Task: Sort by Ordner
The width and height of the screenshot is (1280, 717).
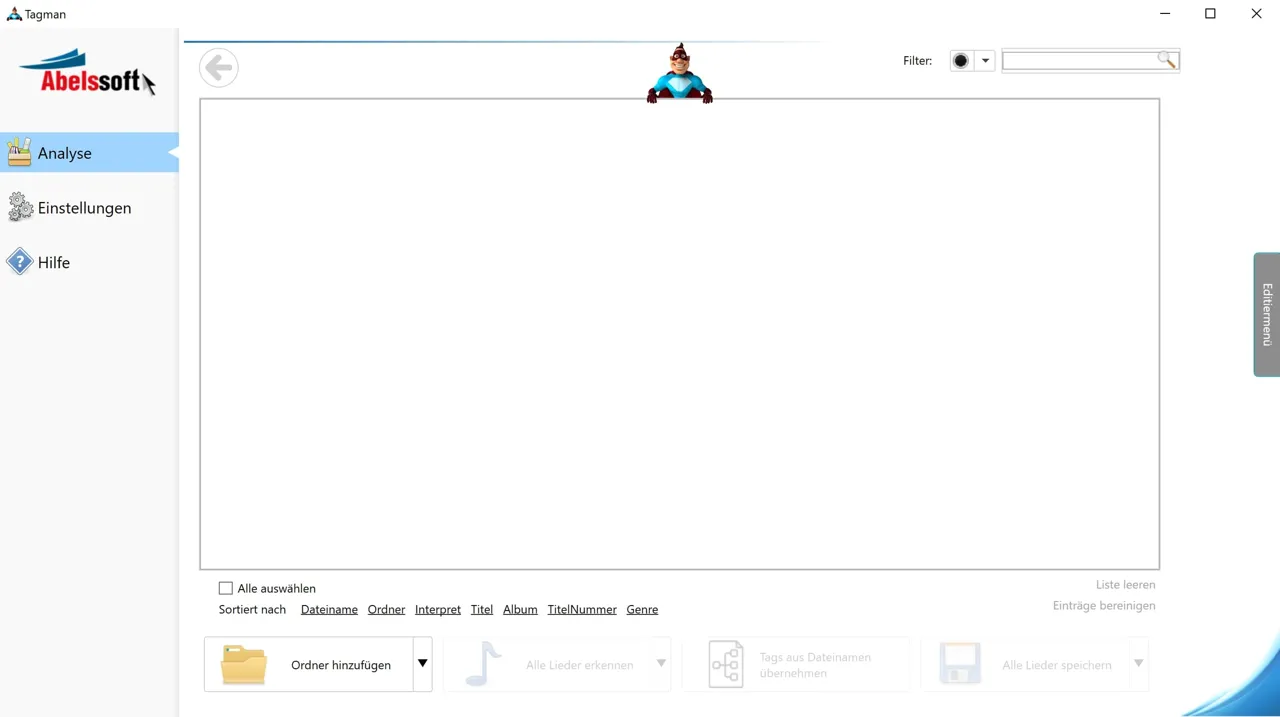Action: click(x=386, y=609)
